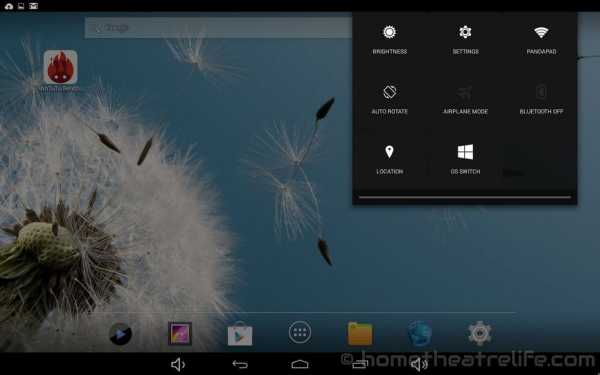This screenshot has width=600, height=375.
Task: Tap the volume down navigation button
Action: [x=178, y=364]
